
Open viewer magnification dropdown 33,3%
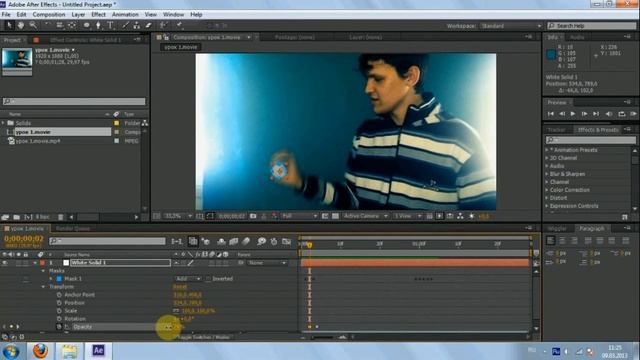[x=178, y=216]
